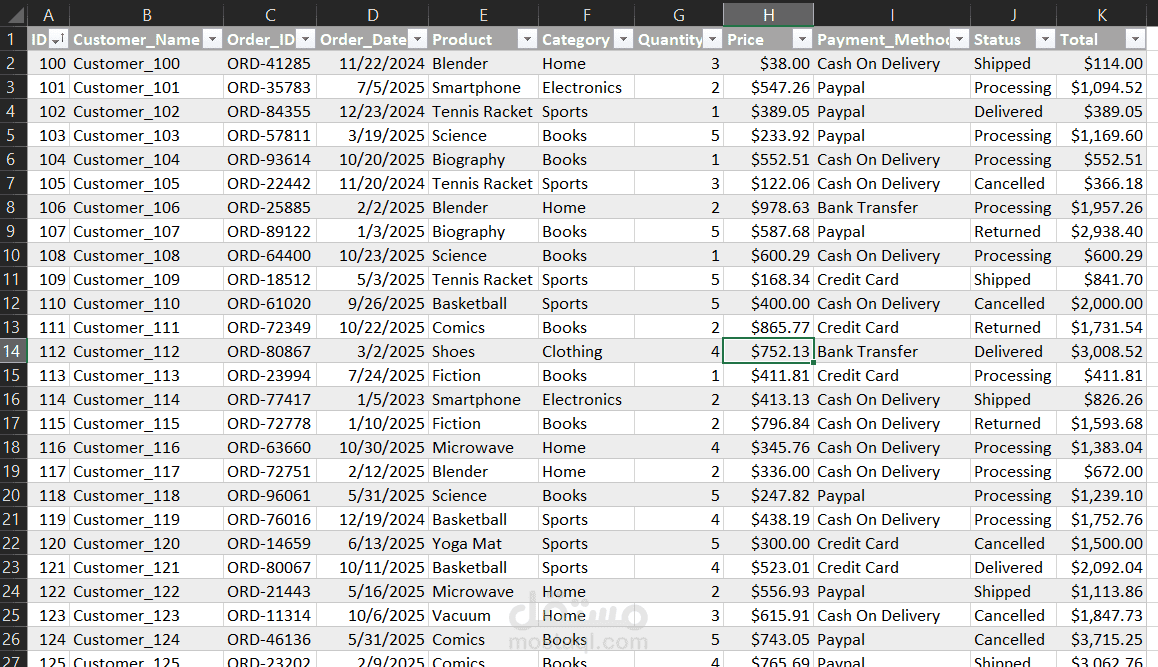Click the Credit Card cell for Customer_109
This screenshot has width=1158, height=667.
891,280
